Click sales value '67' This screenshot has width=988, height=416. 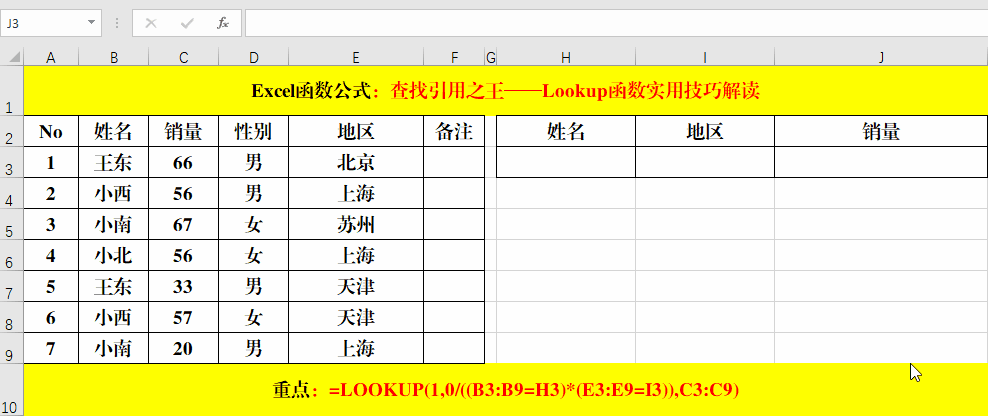click(183, 224)
